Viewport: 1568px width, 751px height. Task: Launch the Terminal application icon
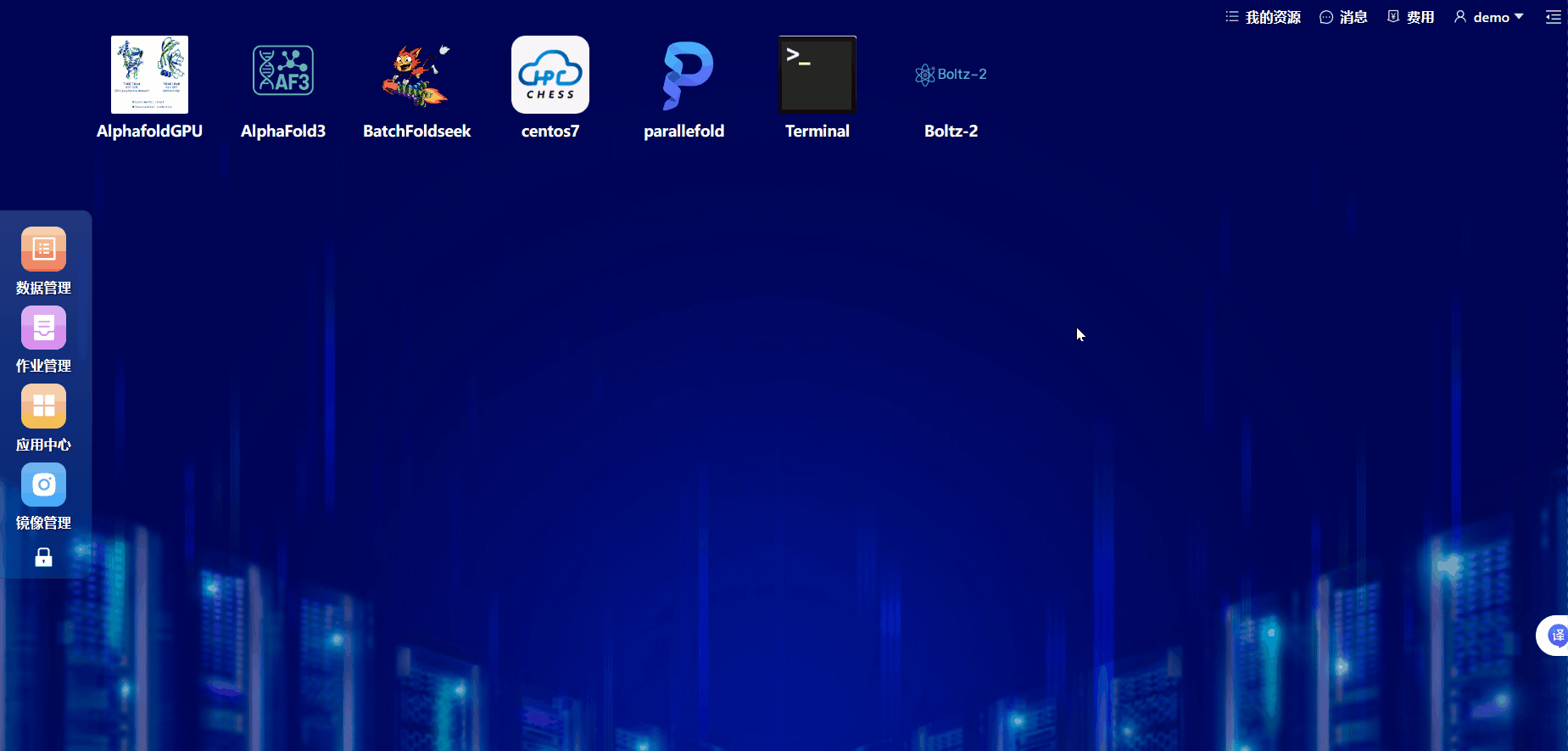[x=817, y=75]
